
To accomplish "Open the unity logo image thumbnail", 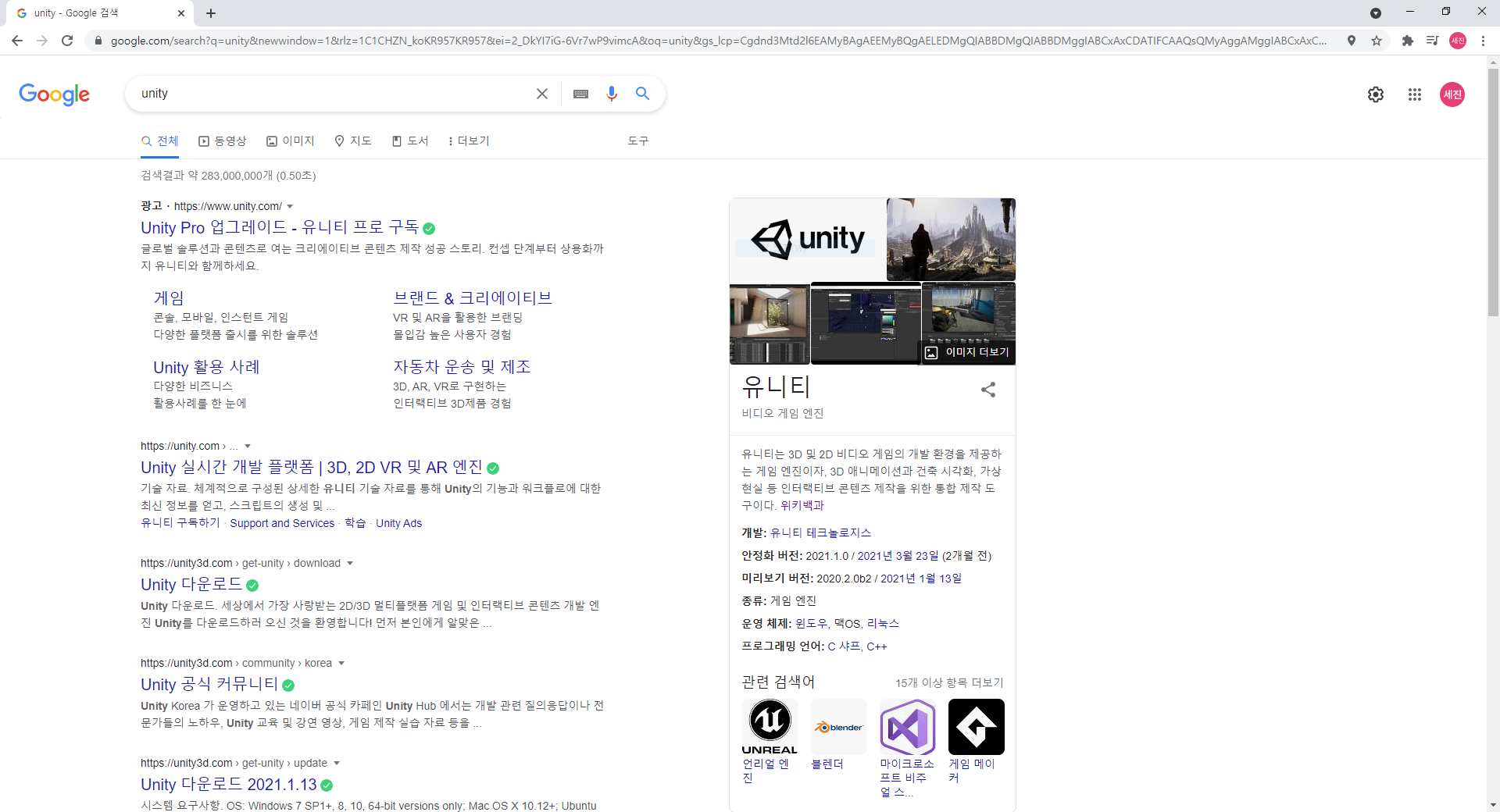I will click(808, 240).
